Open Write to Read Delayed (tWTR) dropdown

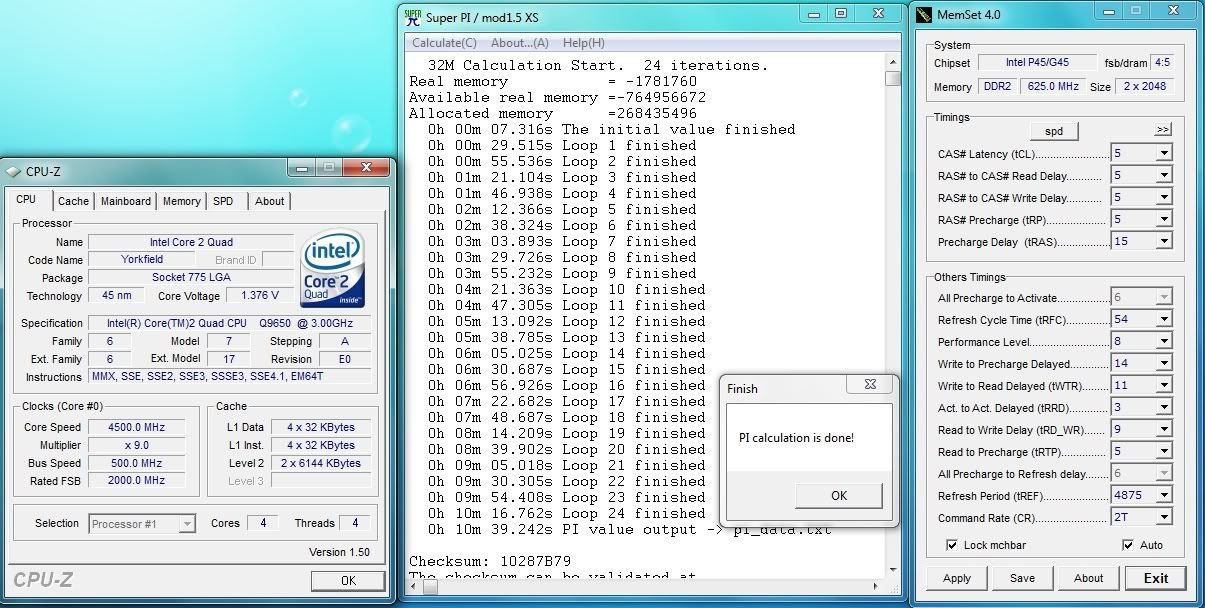tap(1164, 386)
